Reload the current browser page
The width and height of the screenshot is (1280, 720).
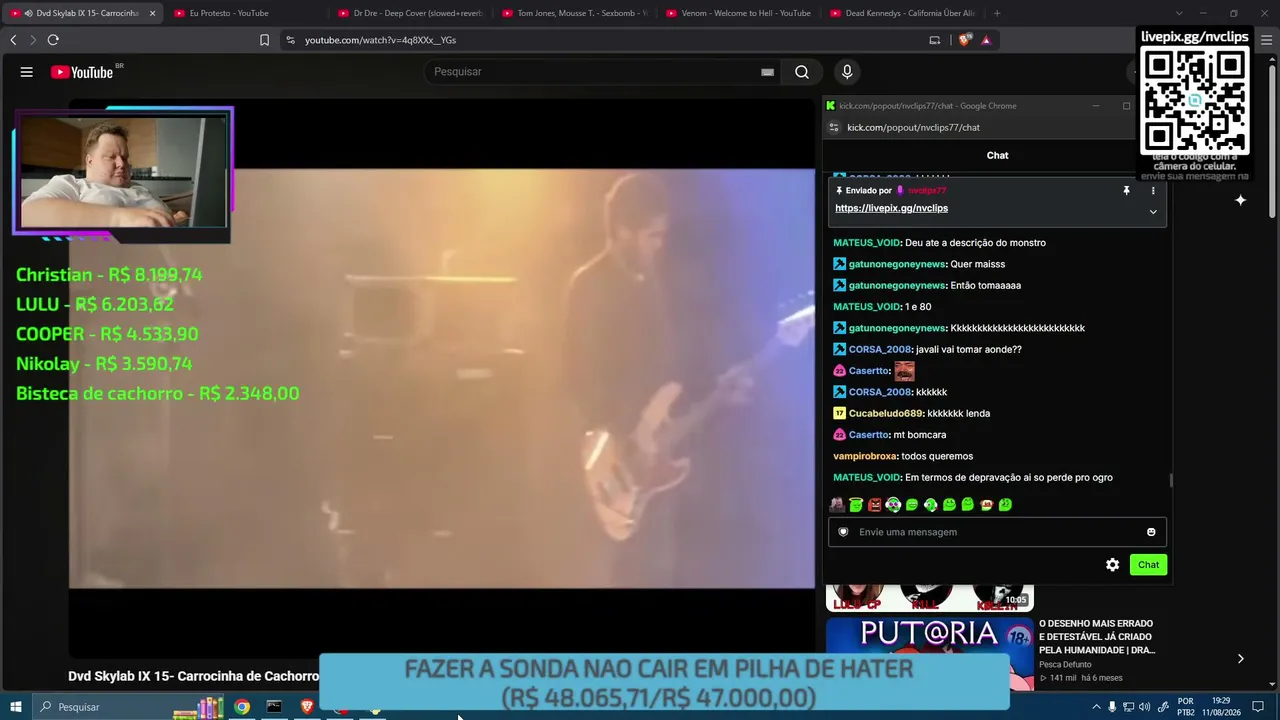pos(53,40)
